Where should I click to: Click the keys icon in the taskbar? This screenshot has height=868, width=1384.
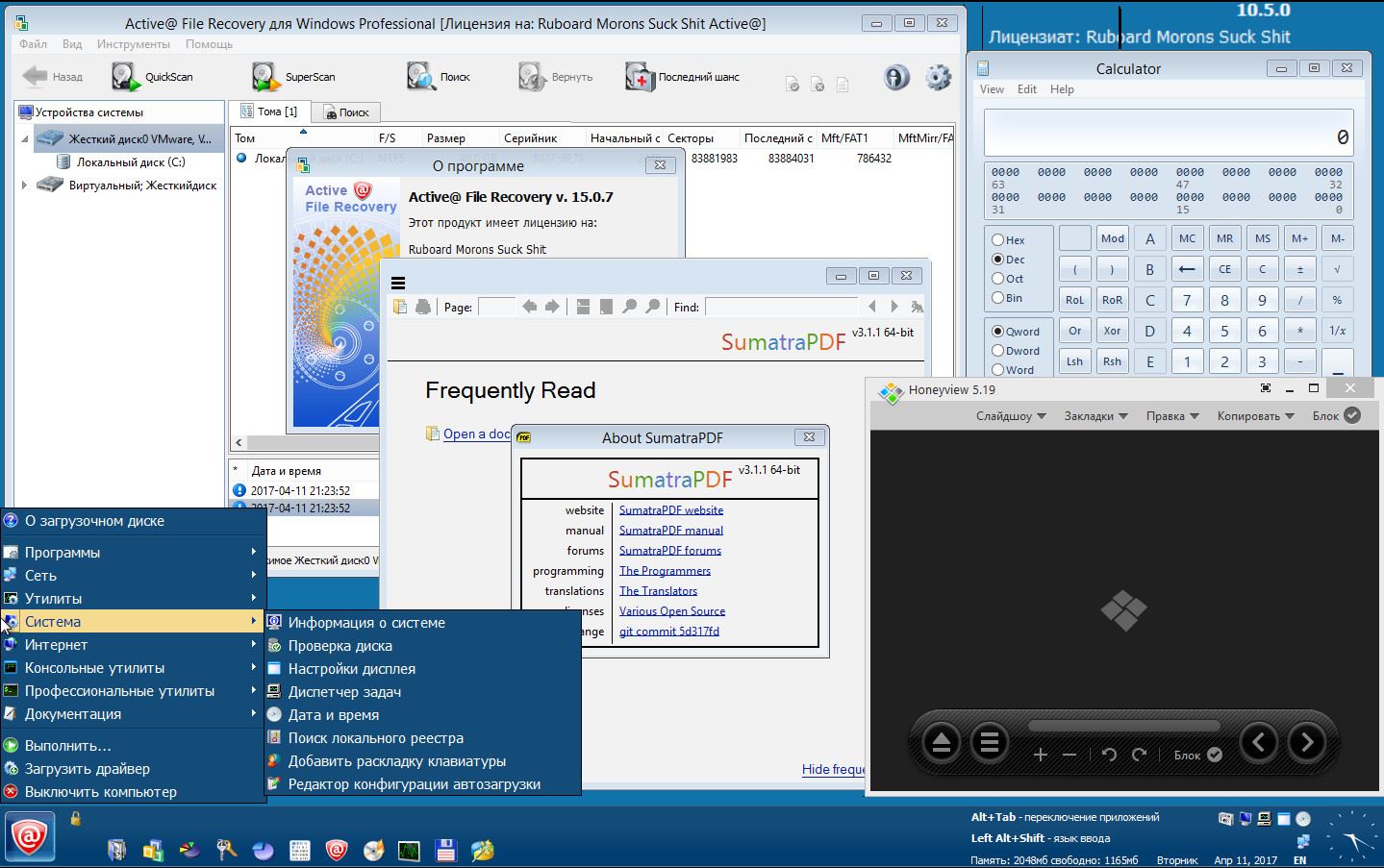pos(227,850)
